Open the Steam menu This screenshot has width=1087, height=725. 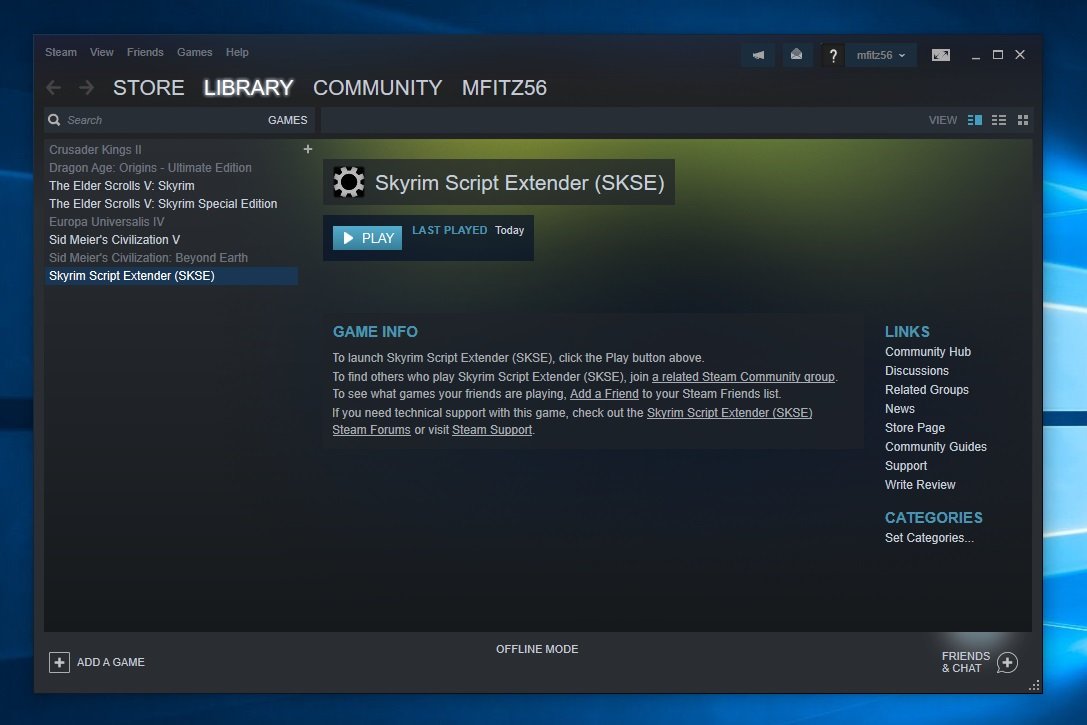(x=61, y=52)
